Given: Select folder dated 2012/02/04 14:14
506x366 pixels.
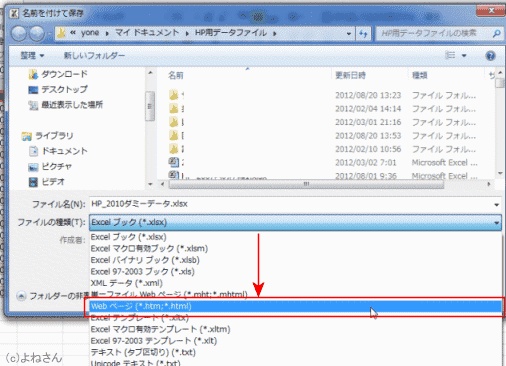Looking at the screenshot, I should (x=323, y=109).
